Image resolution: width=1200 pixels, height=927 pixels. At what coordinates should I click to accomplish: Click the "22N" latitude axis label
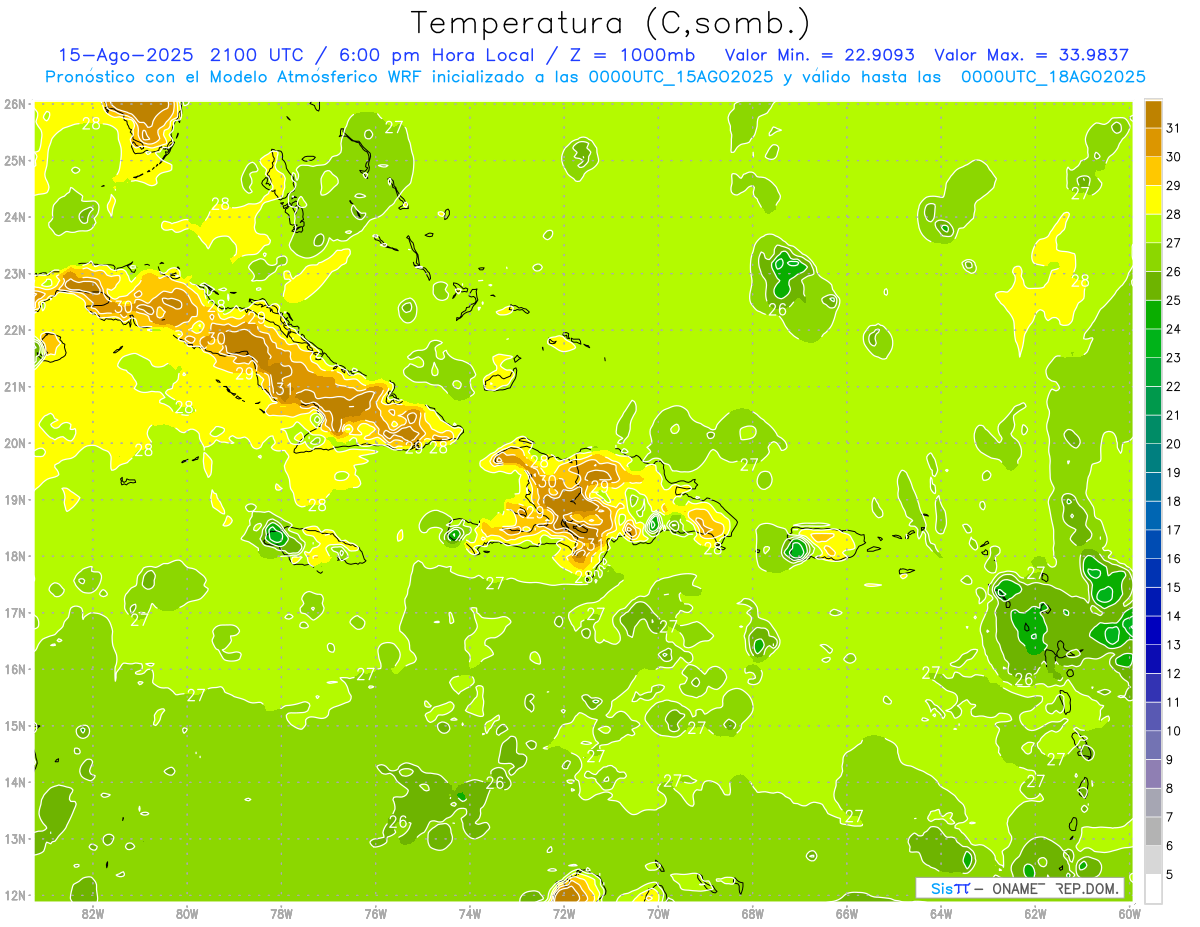click(x=15, y=330)
